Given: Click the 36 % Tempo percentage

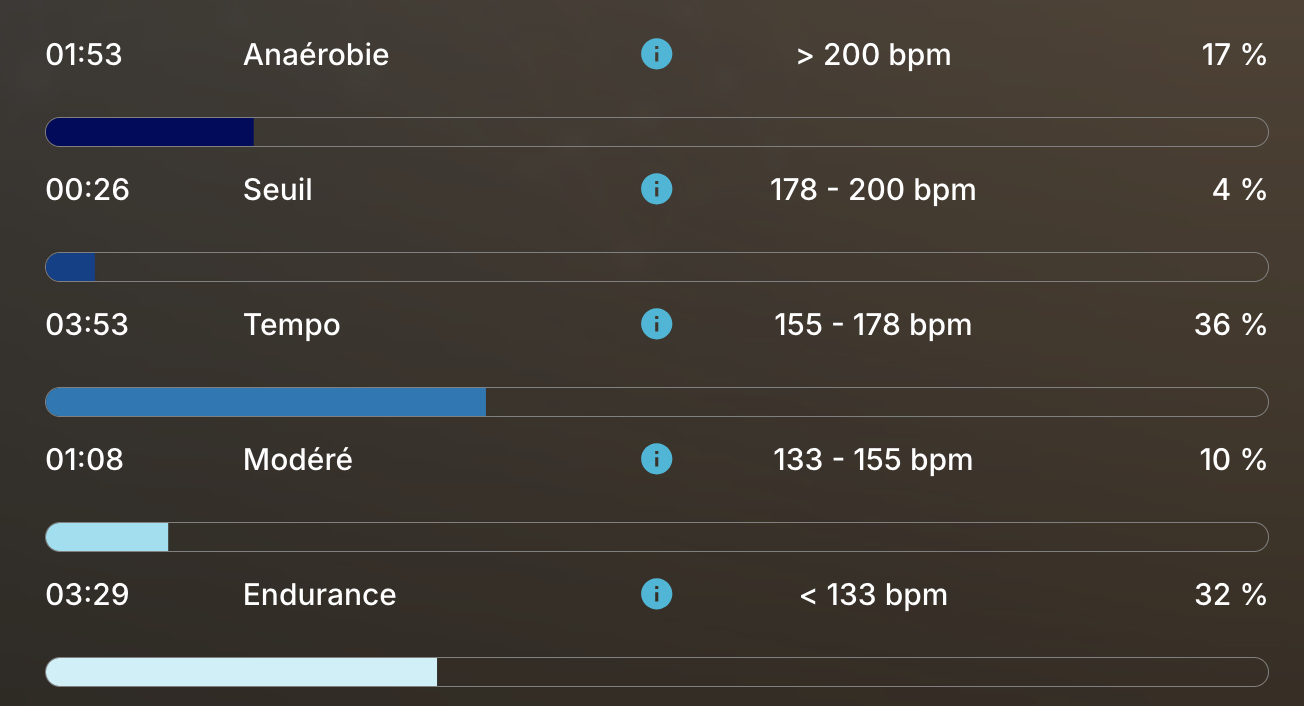Looking at the screenshot, I should (x=1230, y=324).
